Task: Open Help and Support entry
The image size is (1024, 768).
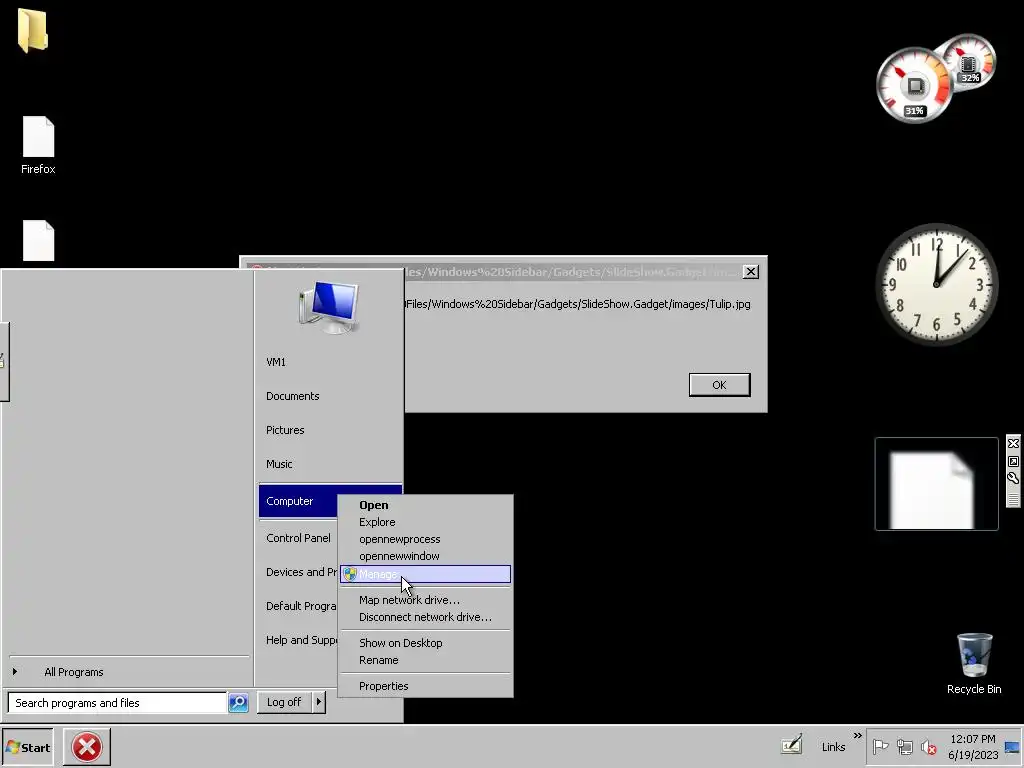Action: (298, 640)
